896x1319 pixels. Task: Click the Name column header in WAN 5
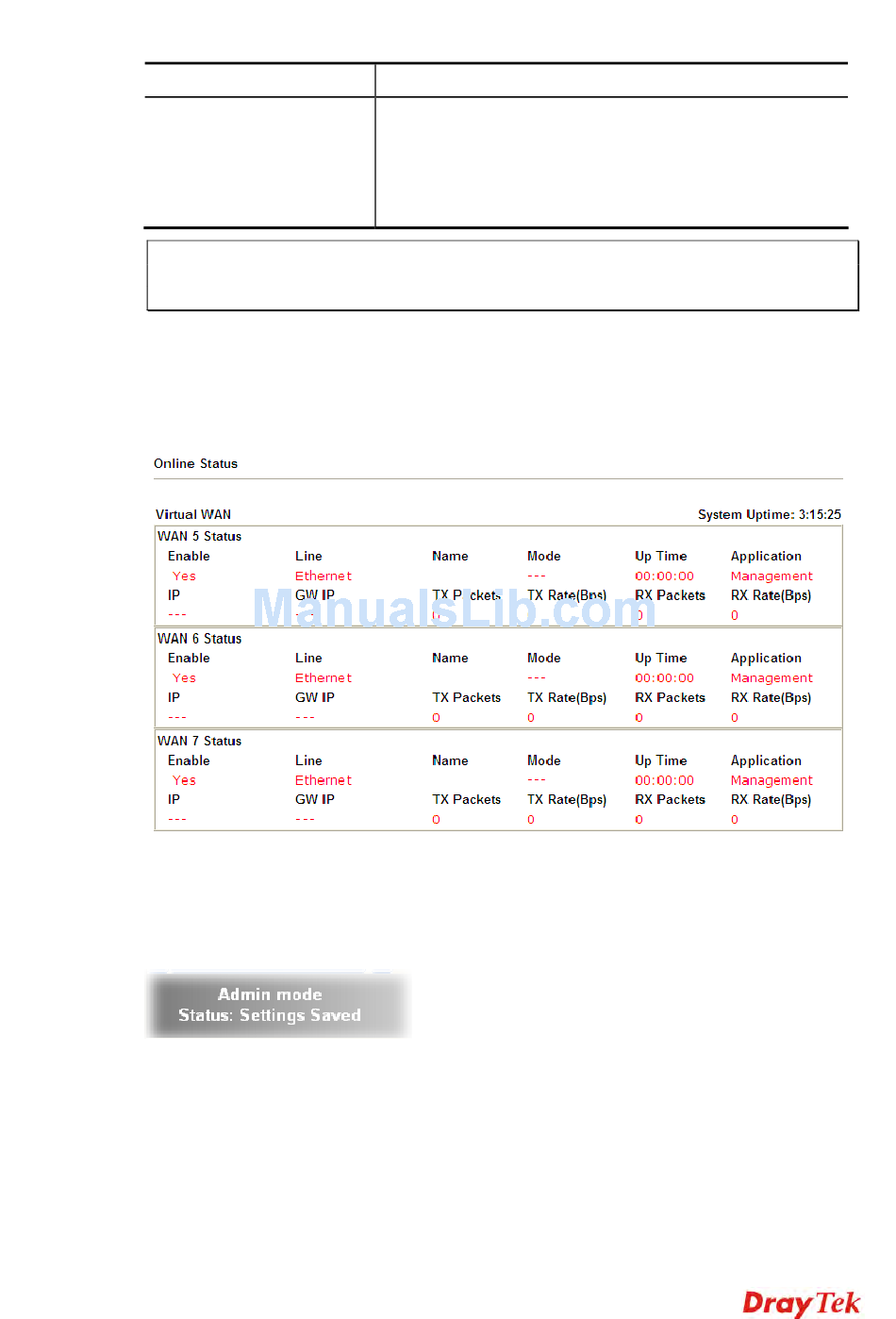point(450,556)
